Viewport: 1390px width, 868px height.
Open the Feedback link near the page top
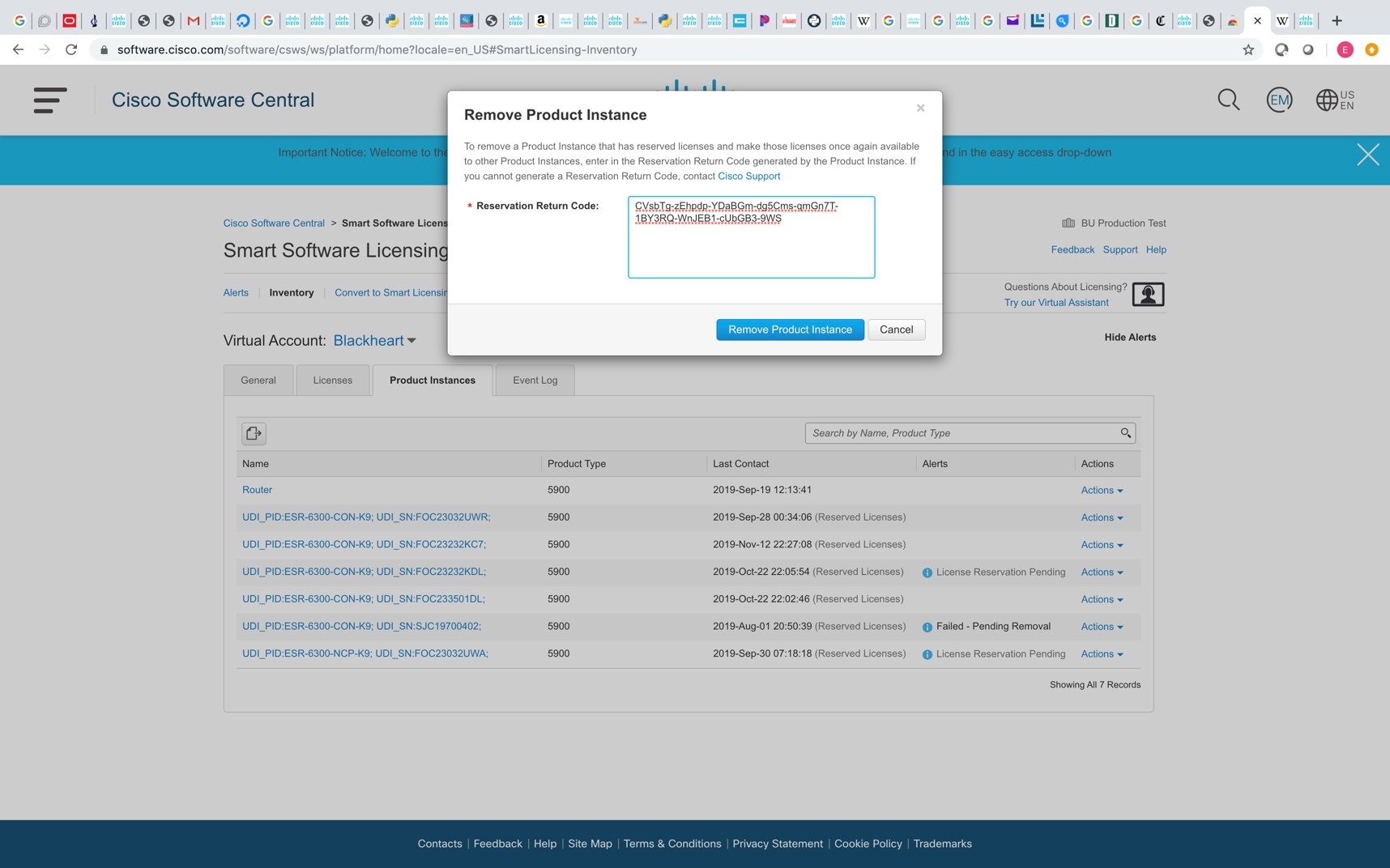tap(1072, 249)
